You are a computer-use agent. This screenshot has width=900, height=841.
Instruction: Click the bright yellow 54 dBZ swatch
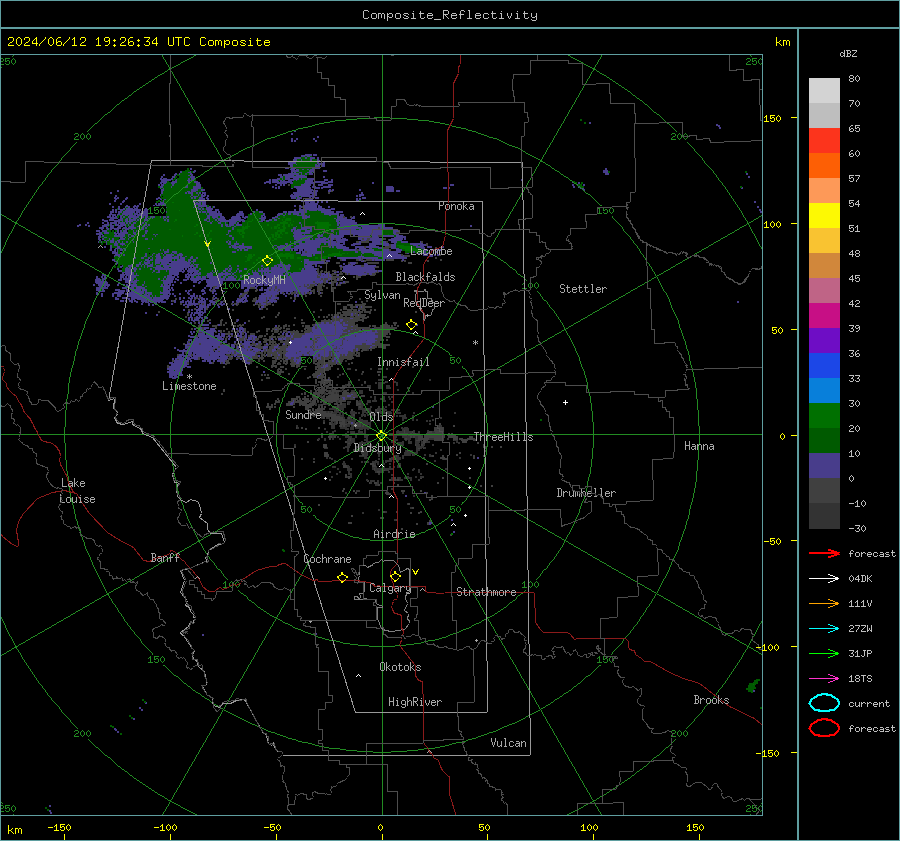click(824, 216)
